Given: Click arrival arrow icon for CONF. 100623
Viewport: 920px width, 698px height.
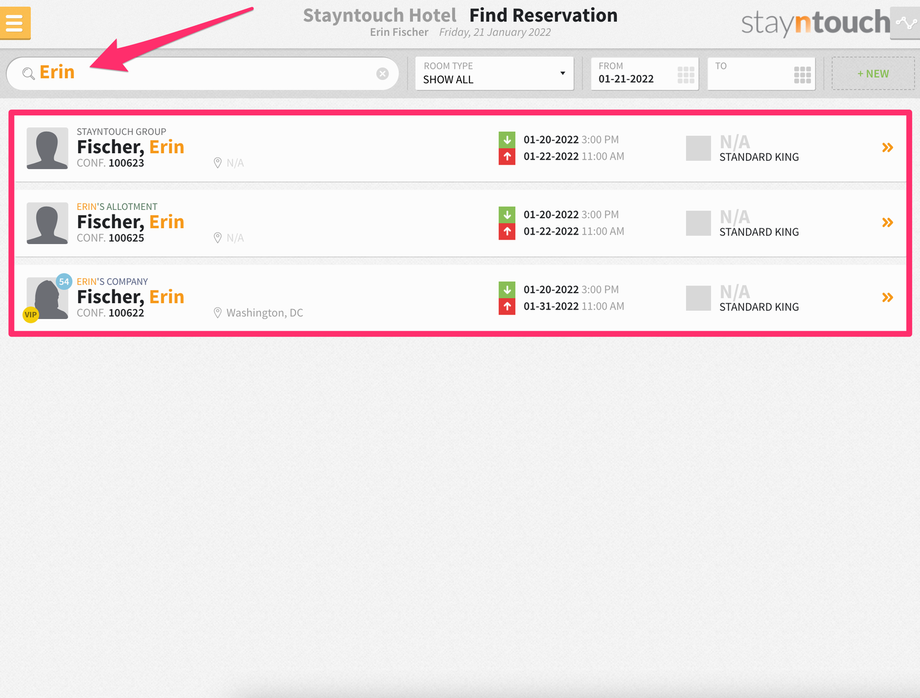Looking at the screenshot, I should [507, 140].
